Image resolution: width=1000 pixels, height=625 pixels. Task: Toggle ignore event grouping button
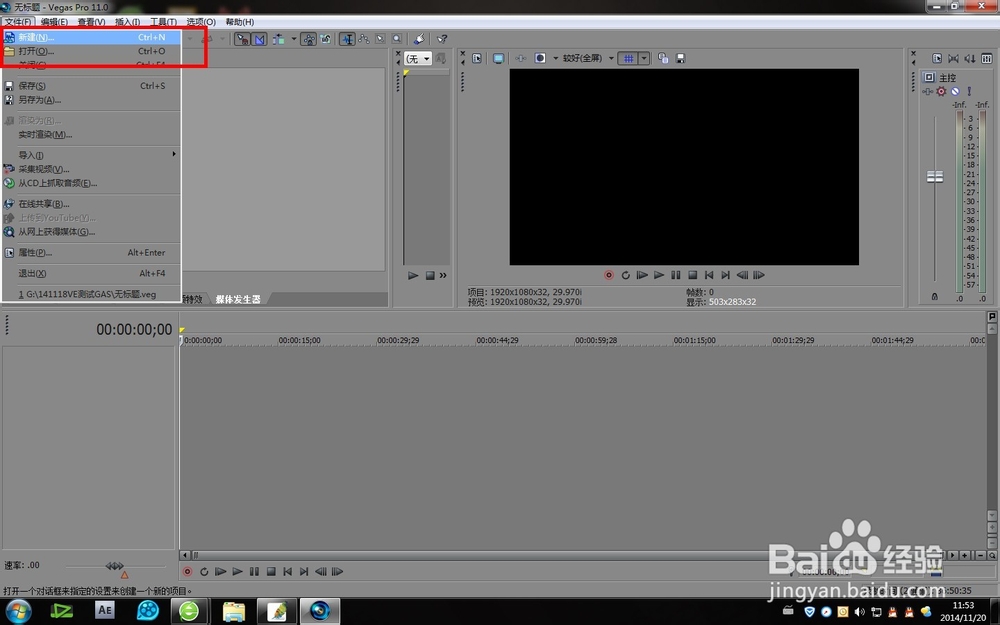(x=326, y=40)
